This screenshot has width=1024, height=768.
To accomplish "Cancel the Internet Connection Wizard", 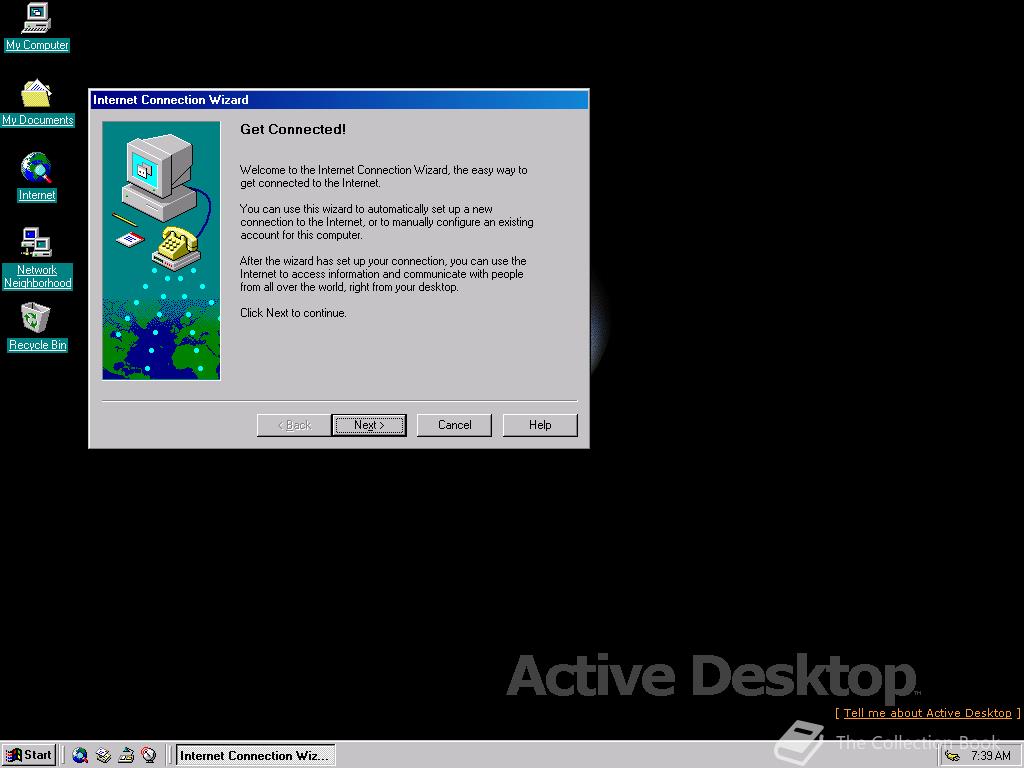I will tap(455, 425).
